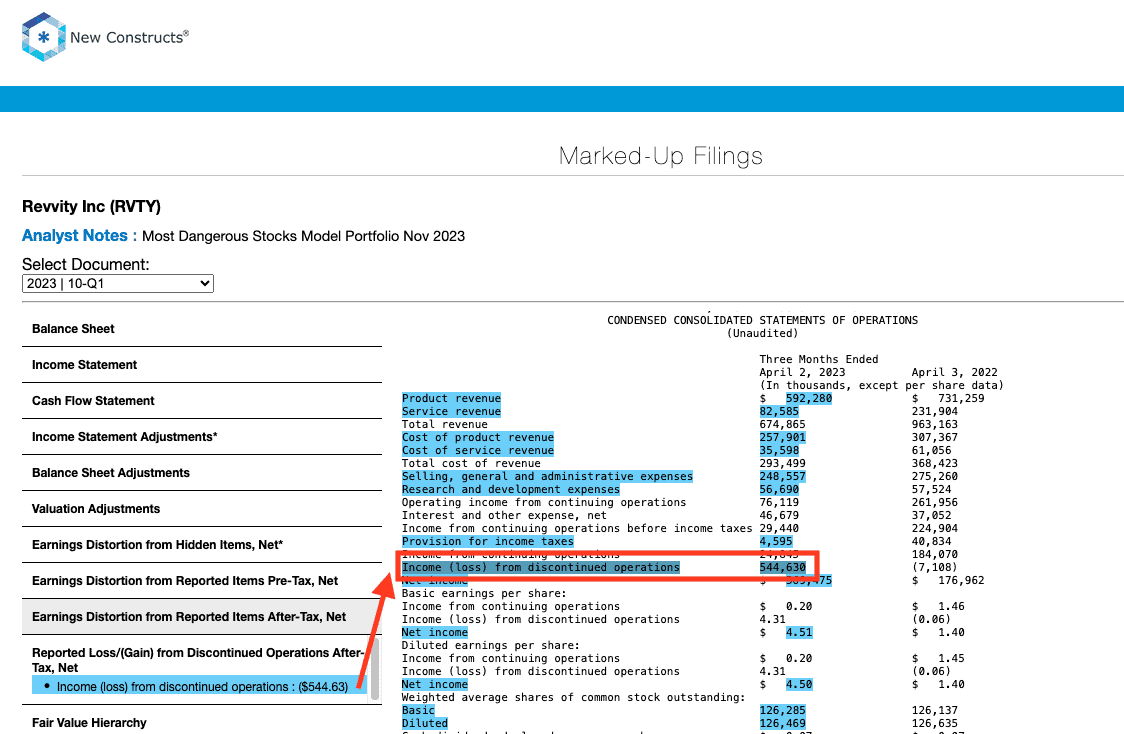This screenshot has width=1124, height=734.
Task: Select the Balance Sheet section
Action: (201, 328)
